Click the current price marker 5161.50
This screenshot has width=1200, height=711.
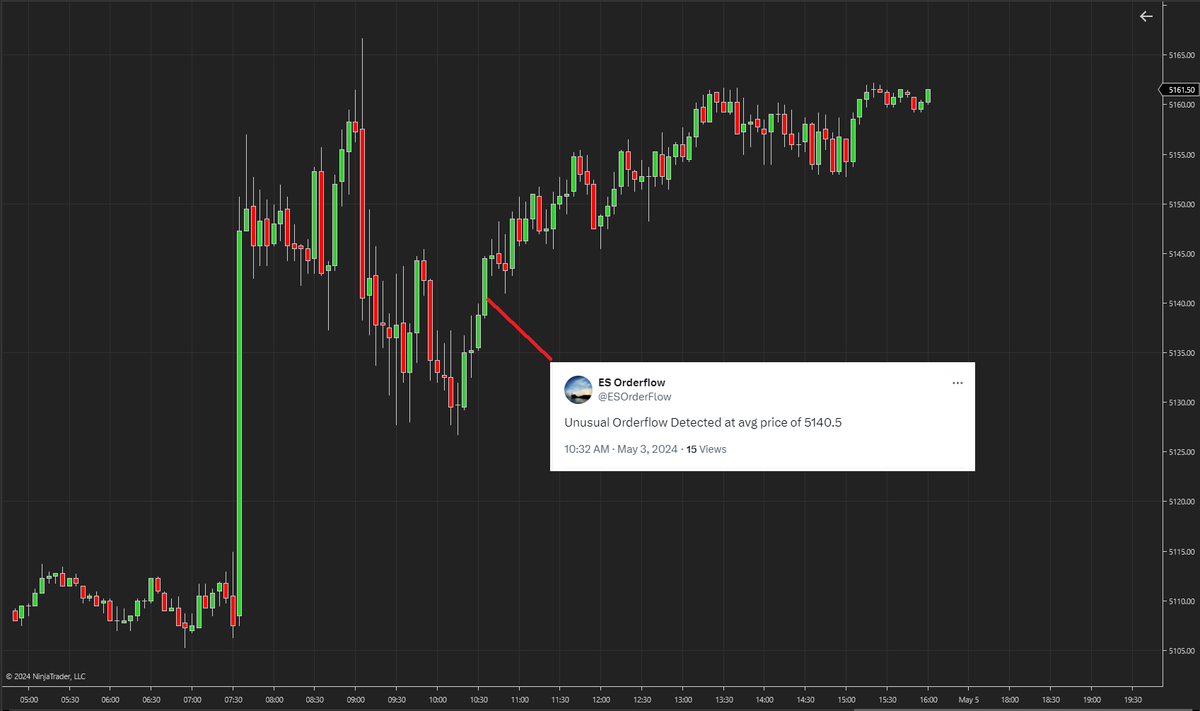pos(1182,90)
